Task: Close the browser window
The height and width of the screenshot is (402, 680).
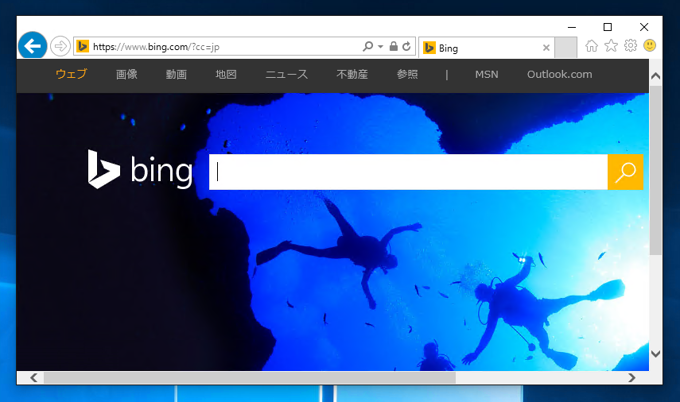Action: [x=644, y=27]
